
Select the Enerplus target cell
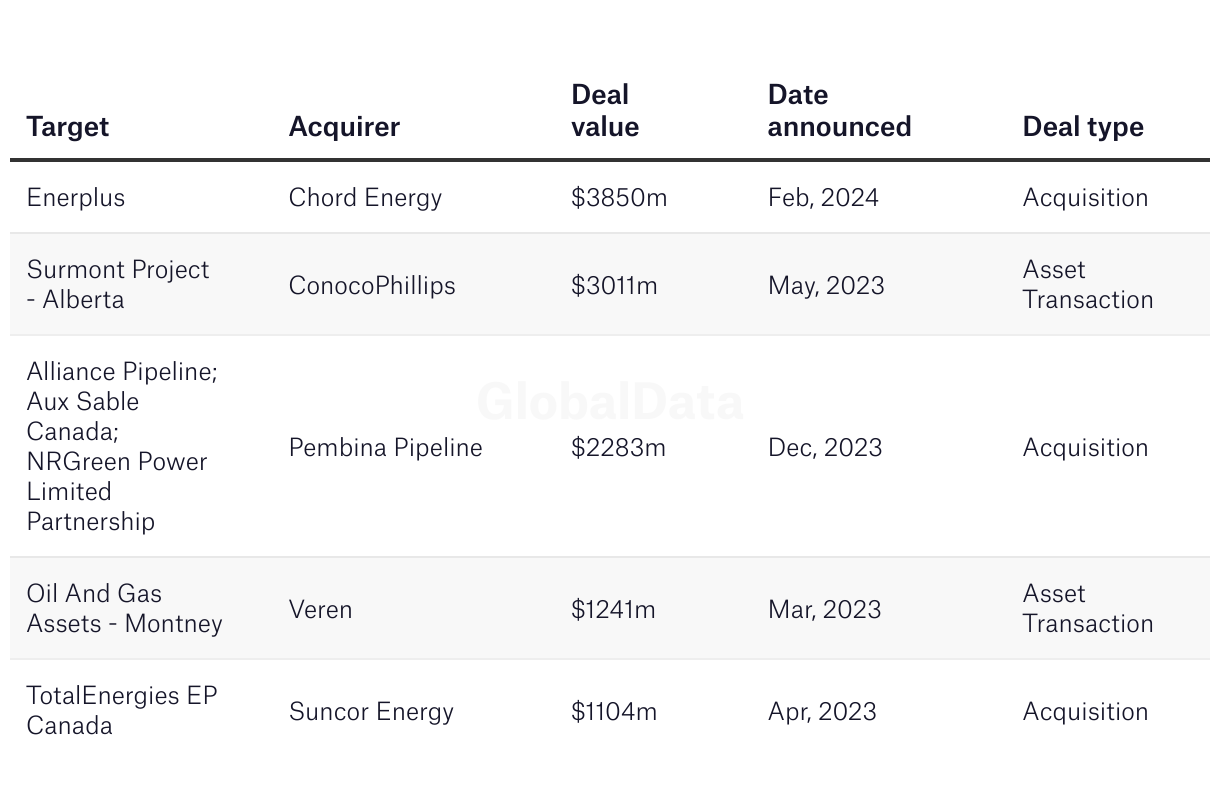click(x=76, y=197)
